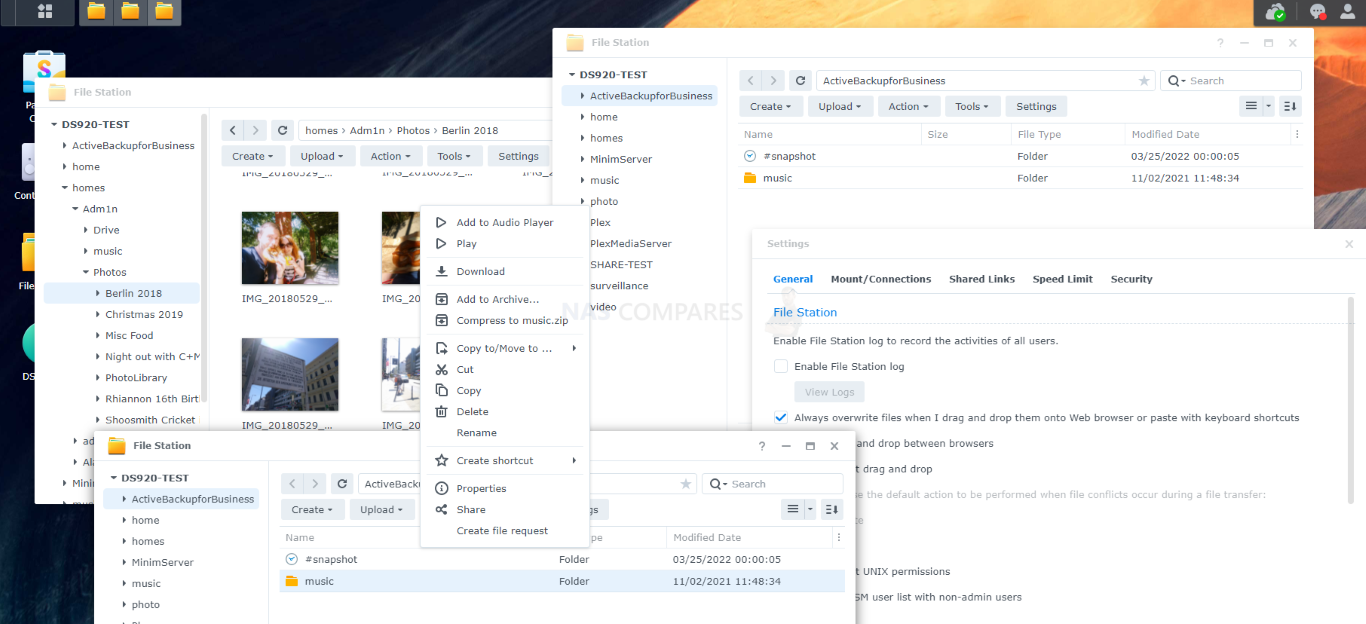Open help in lower File Station title bar
Screen dimensions: 1366x624
click(x=762, y=446)
